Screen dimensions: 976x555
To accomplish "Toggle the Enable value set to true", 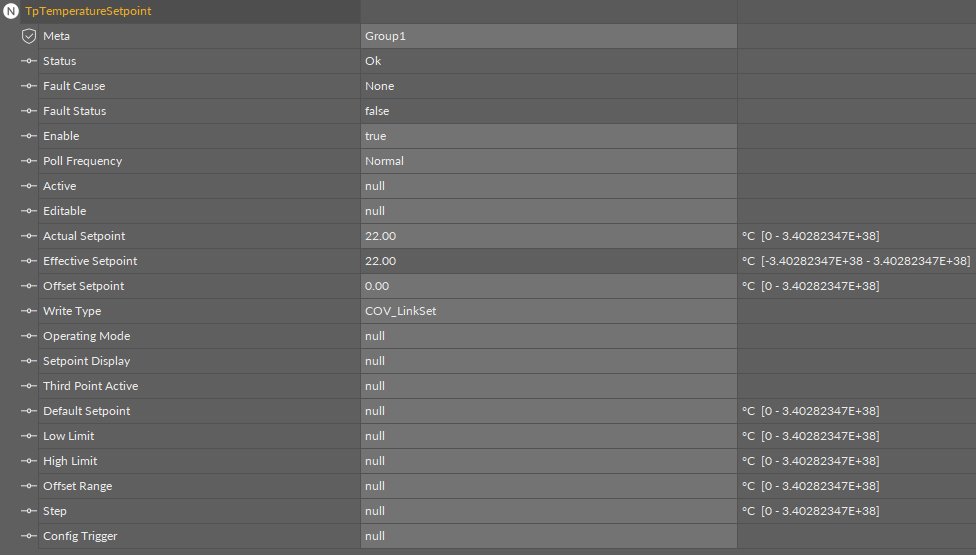I will coord(548,136).
